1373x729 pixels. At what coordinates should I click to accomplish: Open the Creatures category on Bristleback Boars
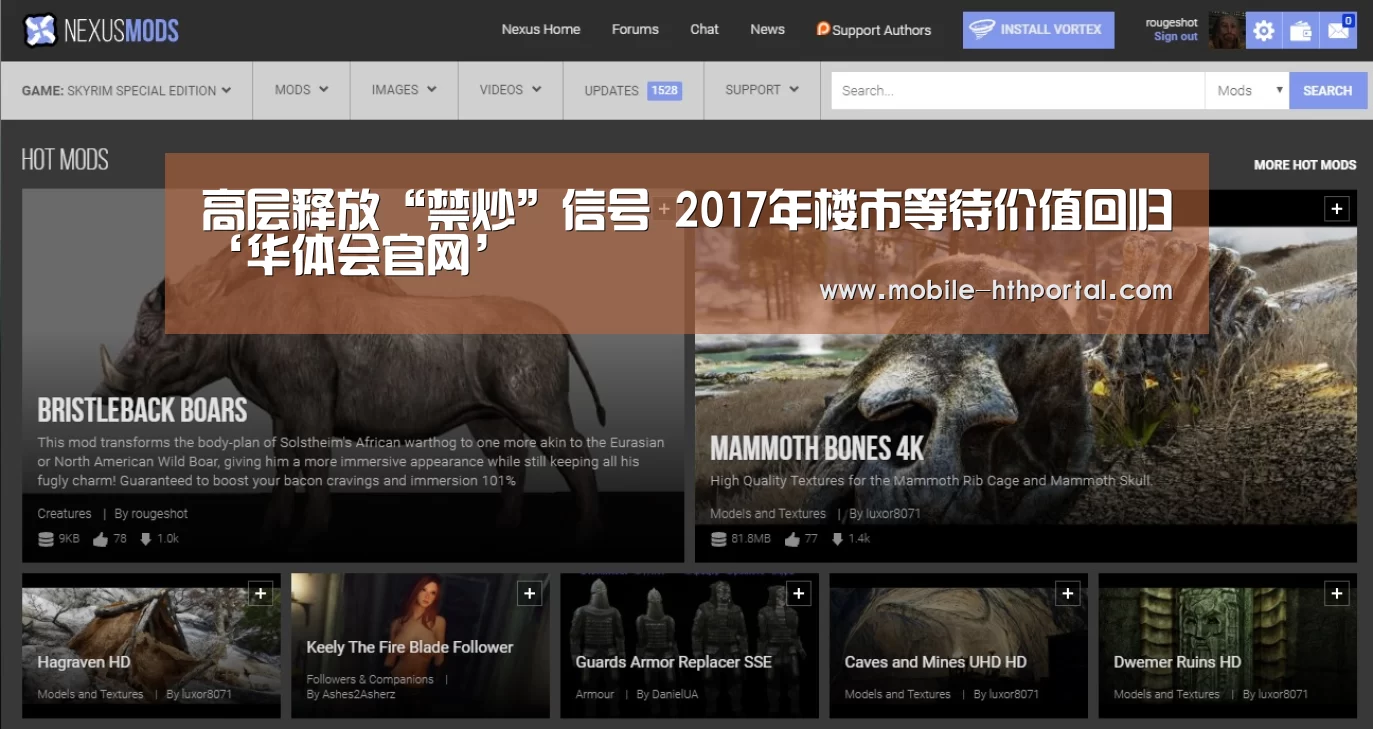[64, 514]
